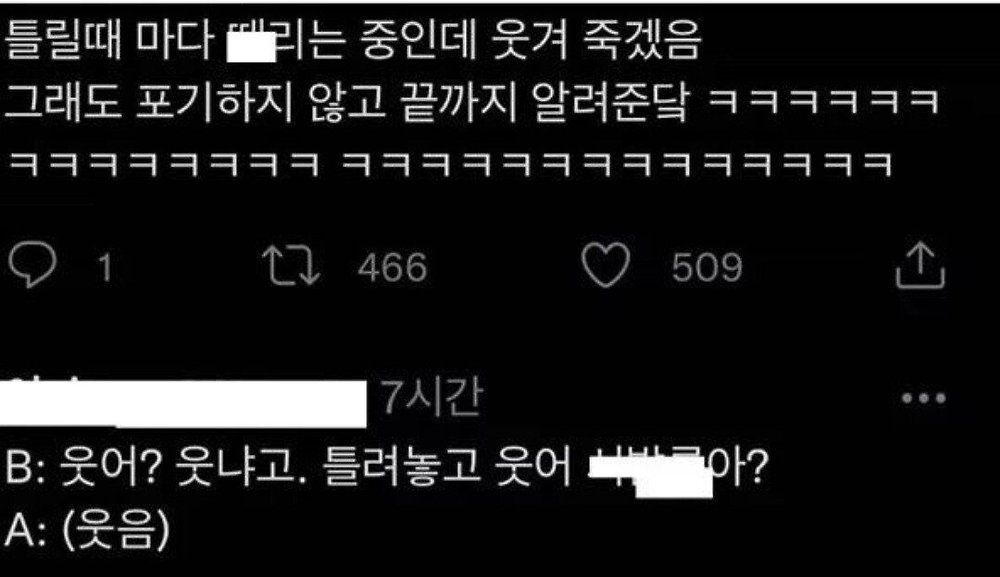Click the phrase 틀려놓고 웃어 in the reply
The image size is (1000, 577).
(447, 468)
